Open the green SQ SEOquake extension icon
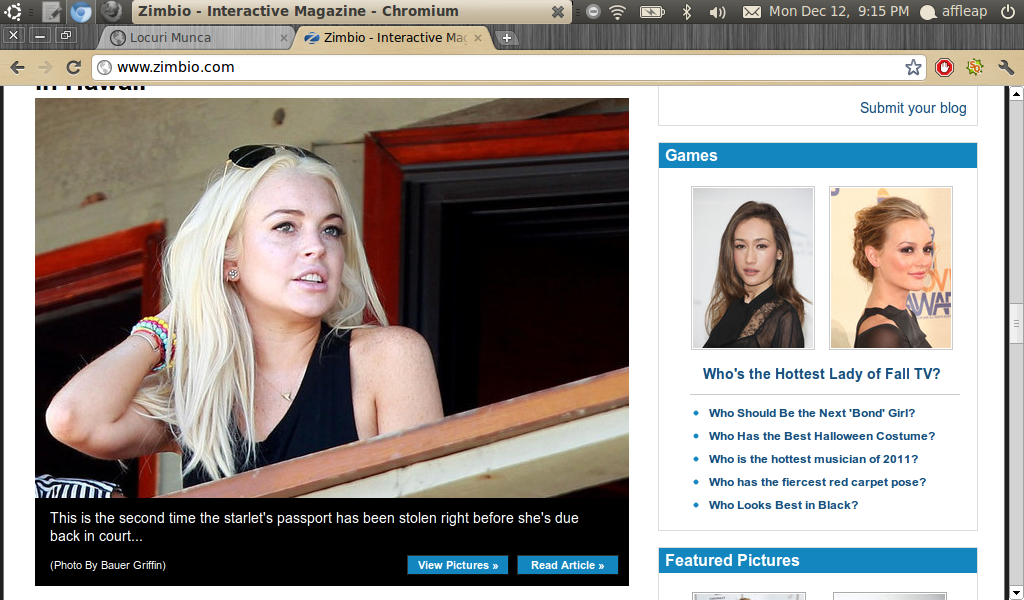Screen dimensions: 1024x600 click(975, 67)
